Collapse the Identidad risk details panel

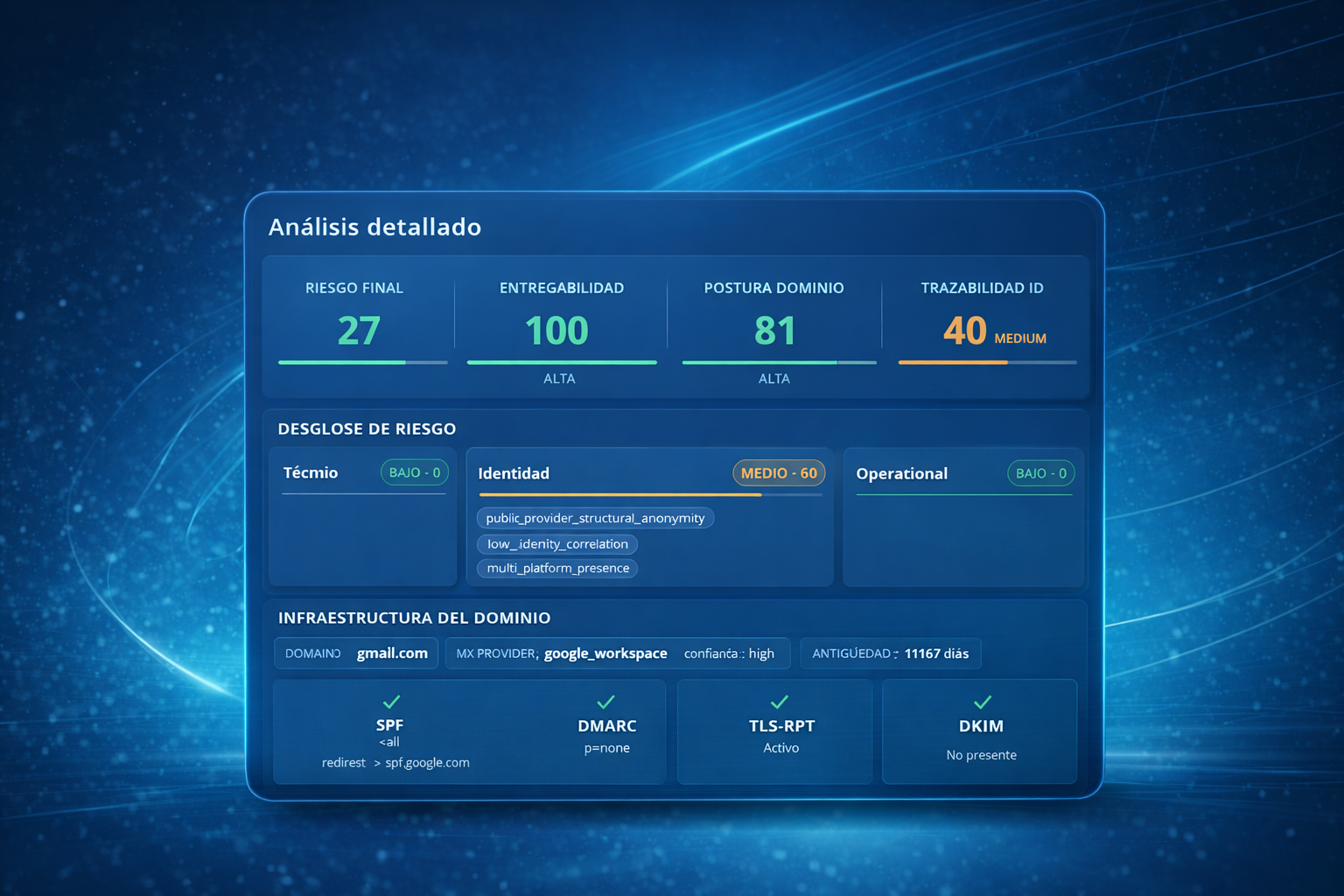[x=514, y=473]
